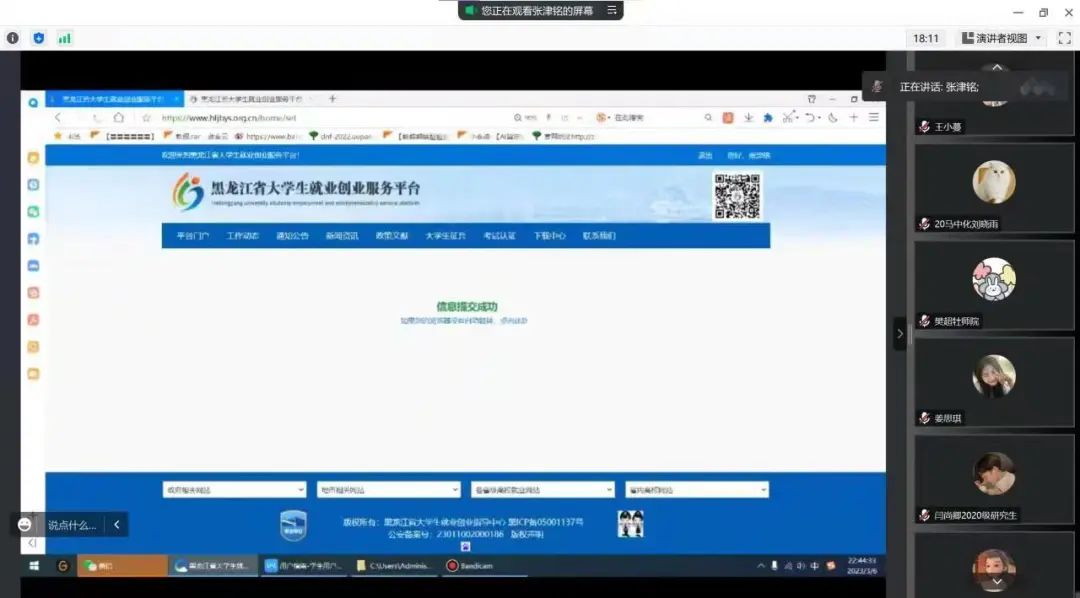Select the first active browser tab
Image resolution: width=1080 pixels, height=598 pixels.
(x=114, y=99)
